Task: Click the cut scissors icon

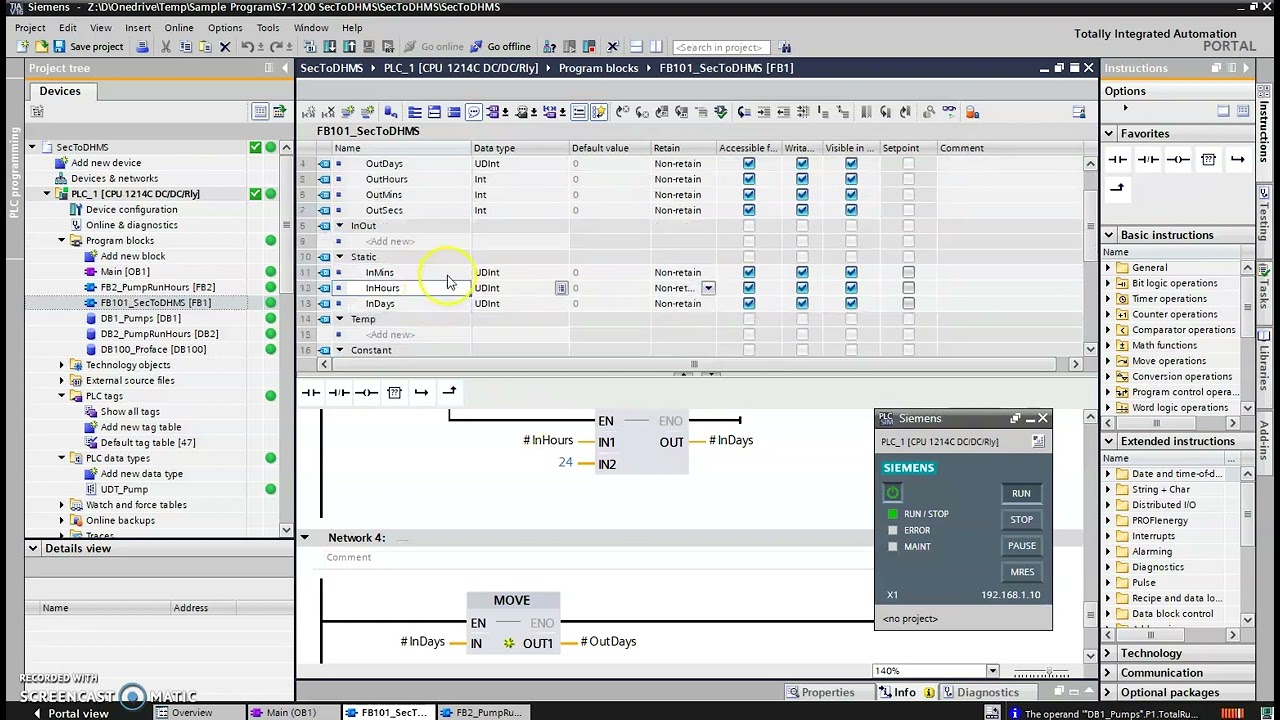Action: (166, 47)
